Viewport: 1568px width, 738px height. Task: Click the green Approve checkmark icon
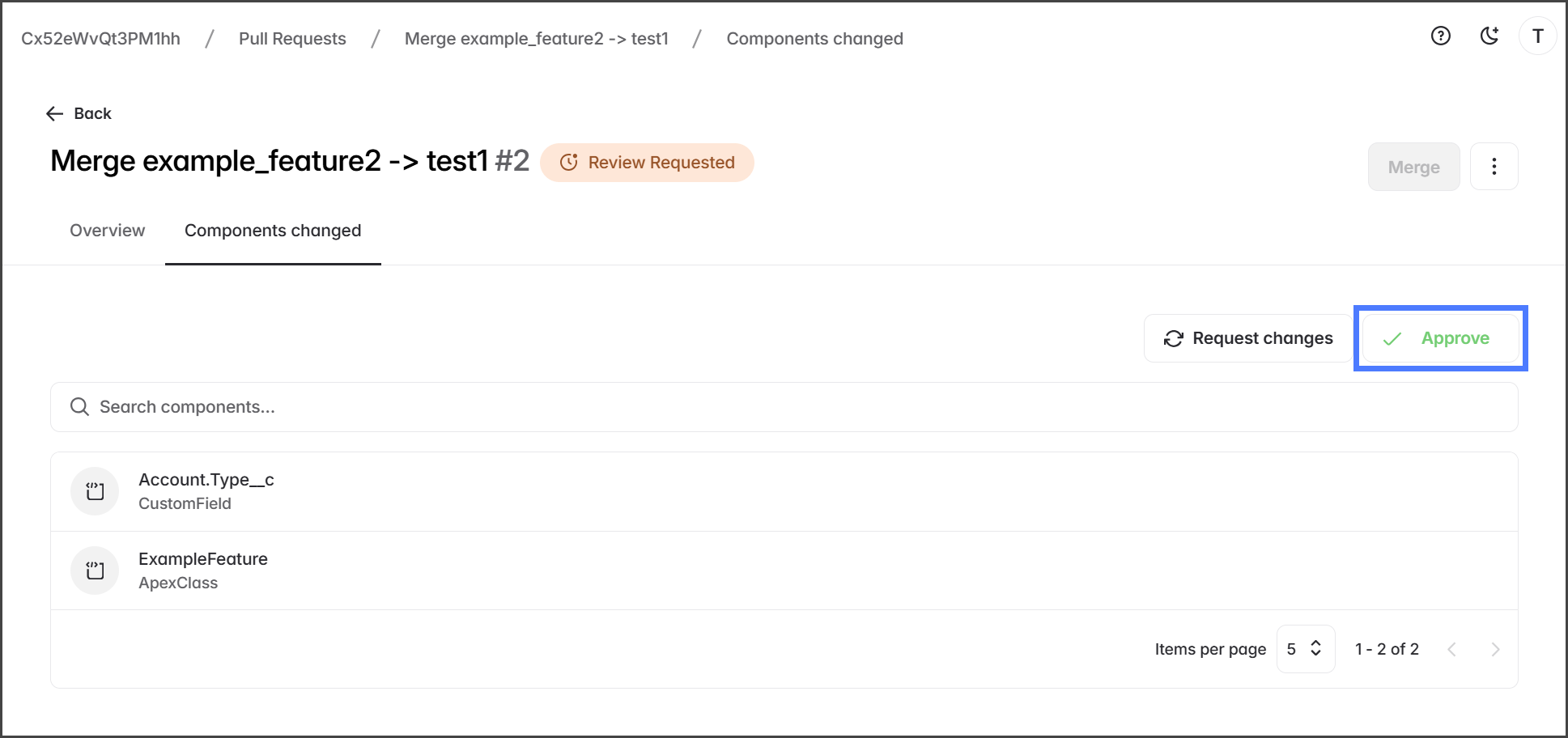pos(1392,339)
